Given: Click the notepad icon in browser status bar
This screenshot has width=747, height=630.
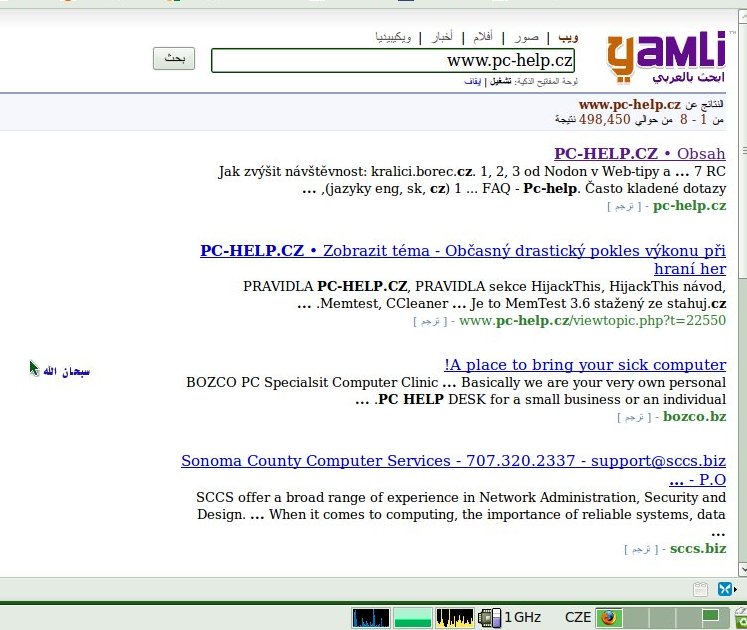Looking at the screenshot, I should [701, 589].
